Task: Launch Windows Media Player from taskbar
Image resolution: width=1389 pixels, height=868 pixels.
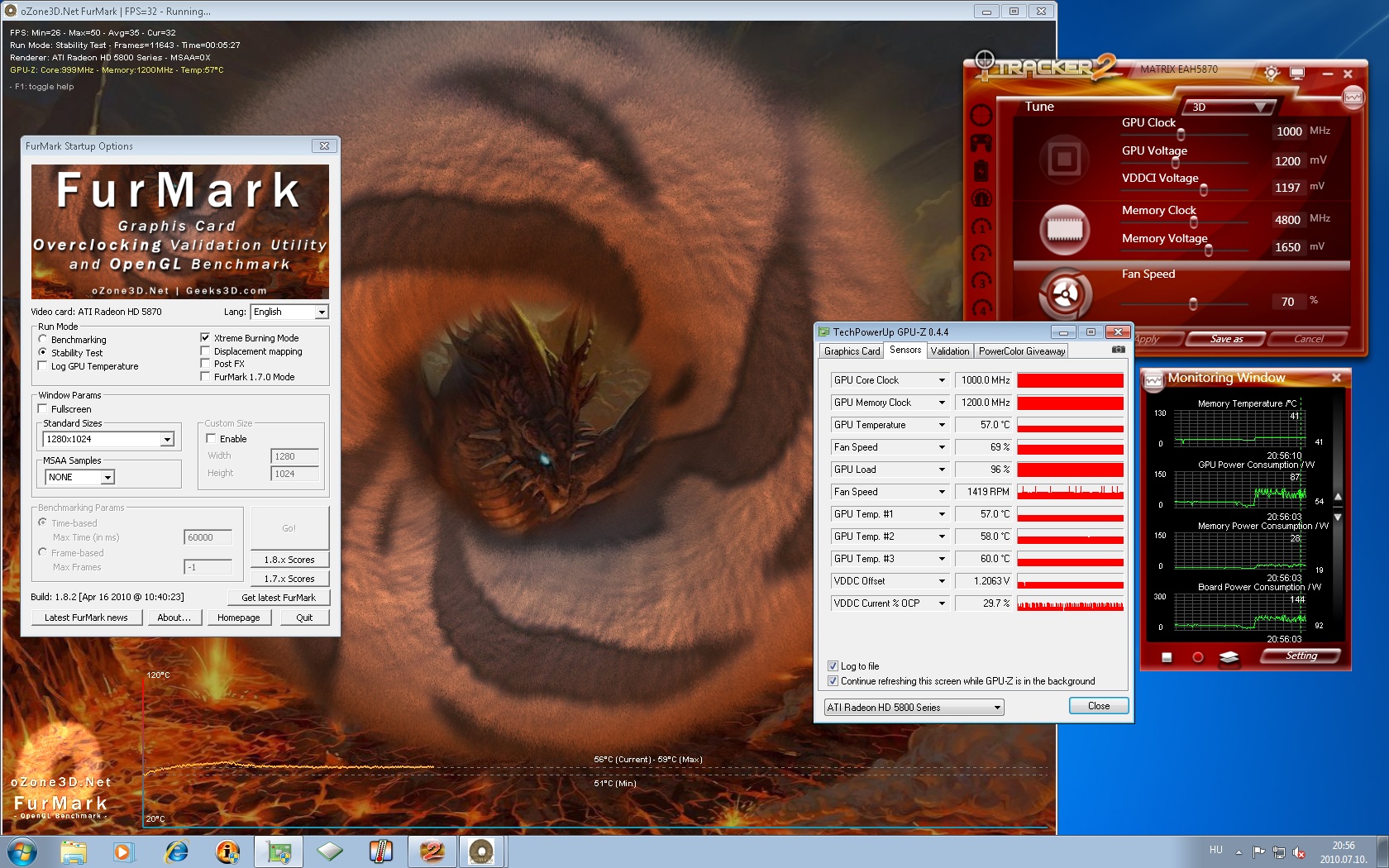Action: tap(122, 851)
